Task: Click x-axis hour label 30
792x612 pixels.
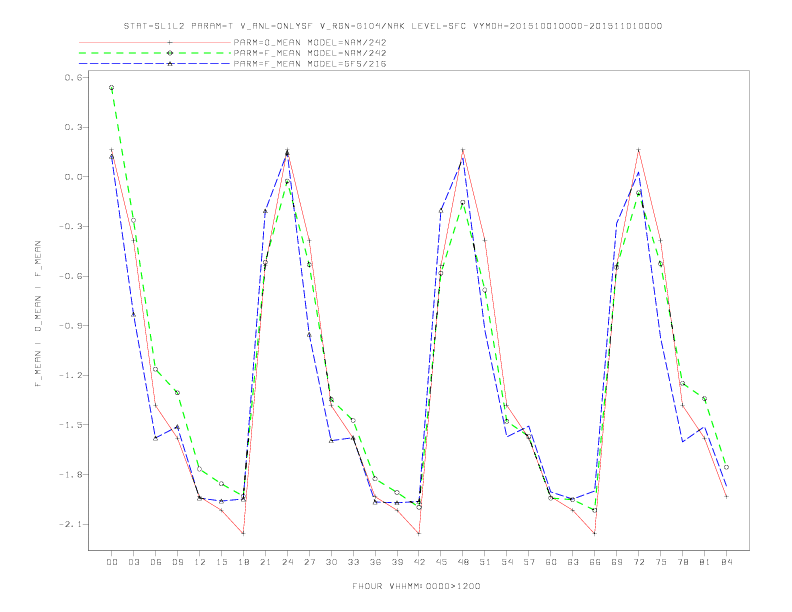Action: (x=331, y=562)
